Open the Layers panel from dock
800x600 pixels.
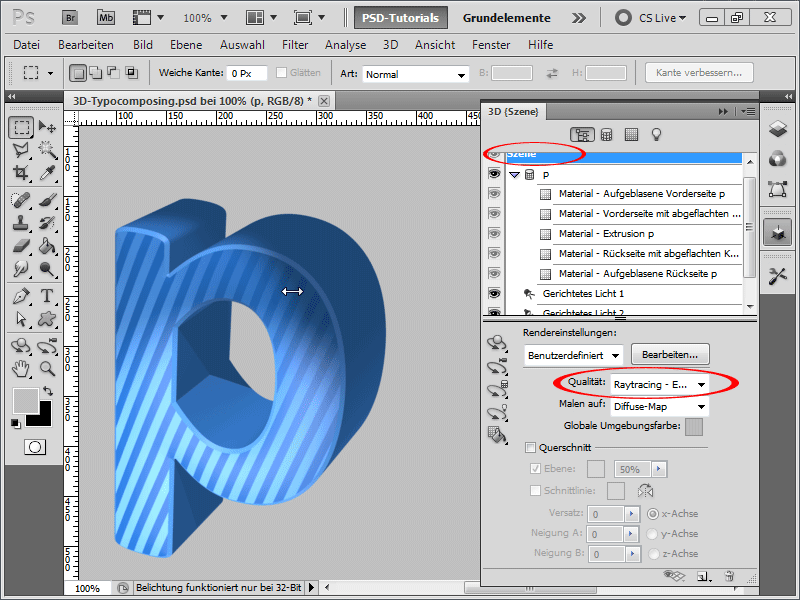(x=778, y=129)
